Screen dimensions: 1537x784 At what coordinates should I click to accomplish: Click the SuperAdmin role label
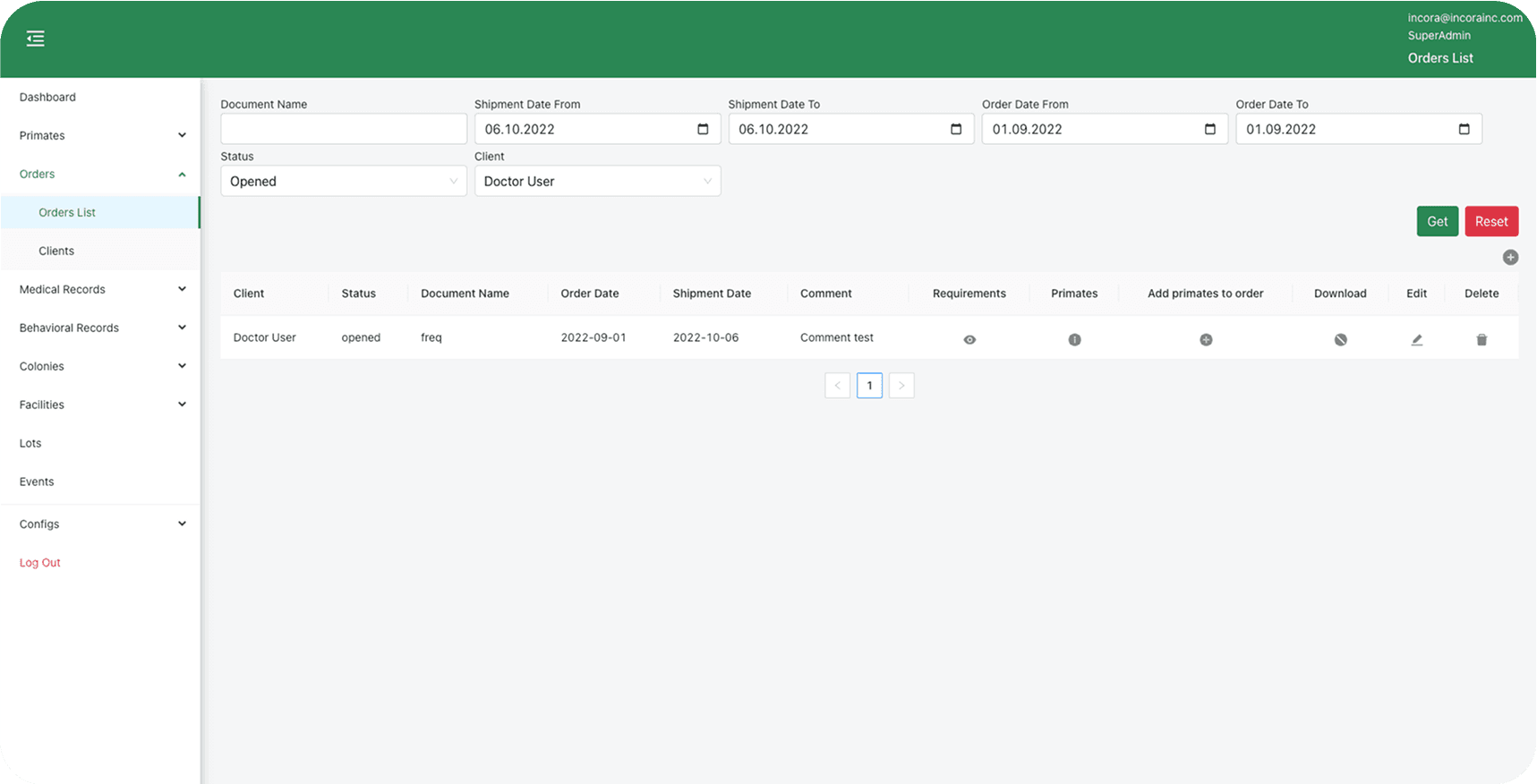coord(1439,36)
